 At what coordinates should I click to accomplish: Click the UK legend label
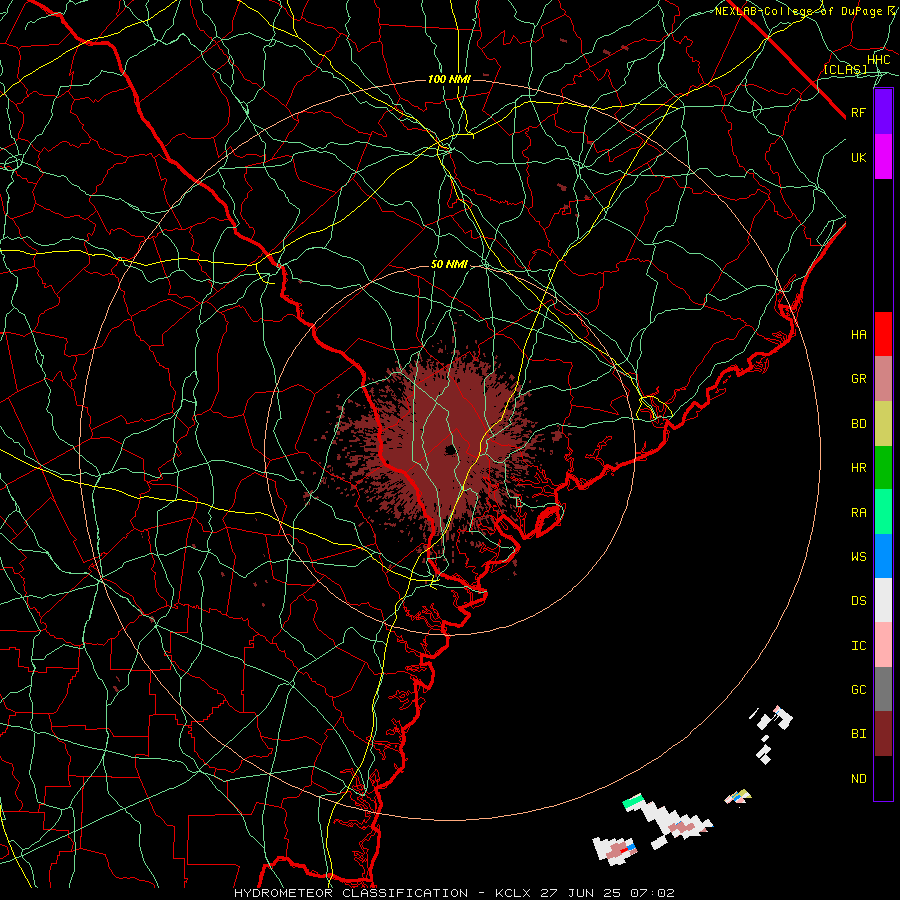858,157
